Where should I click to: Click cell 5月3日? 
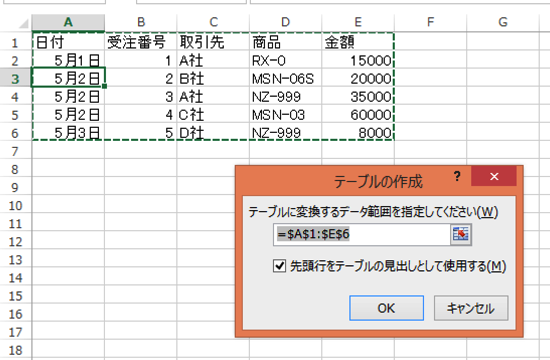coord(68,133)
